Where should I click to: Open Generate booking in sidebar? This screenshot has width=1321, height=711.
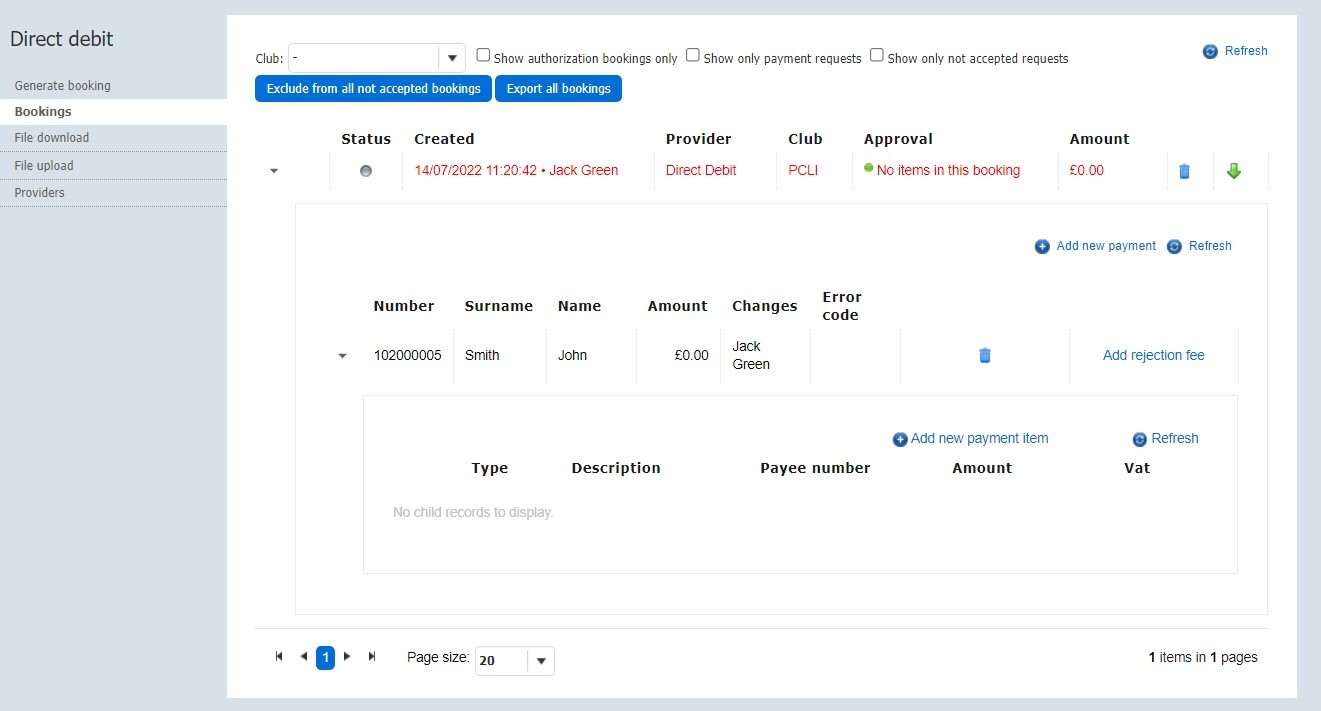pyautogui.click(x=63, y=86)
